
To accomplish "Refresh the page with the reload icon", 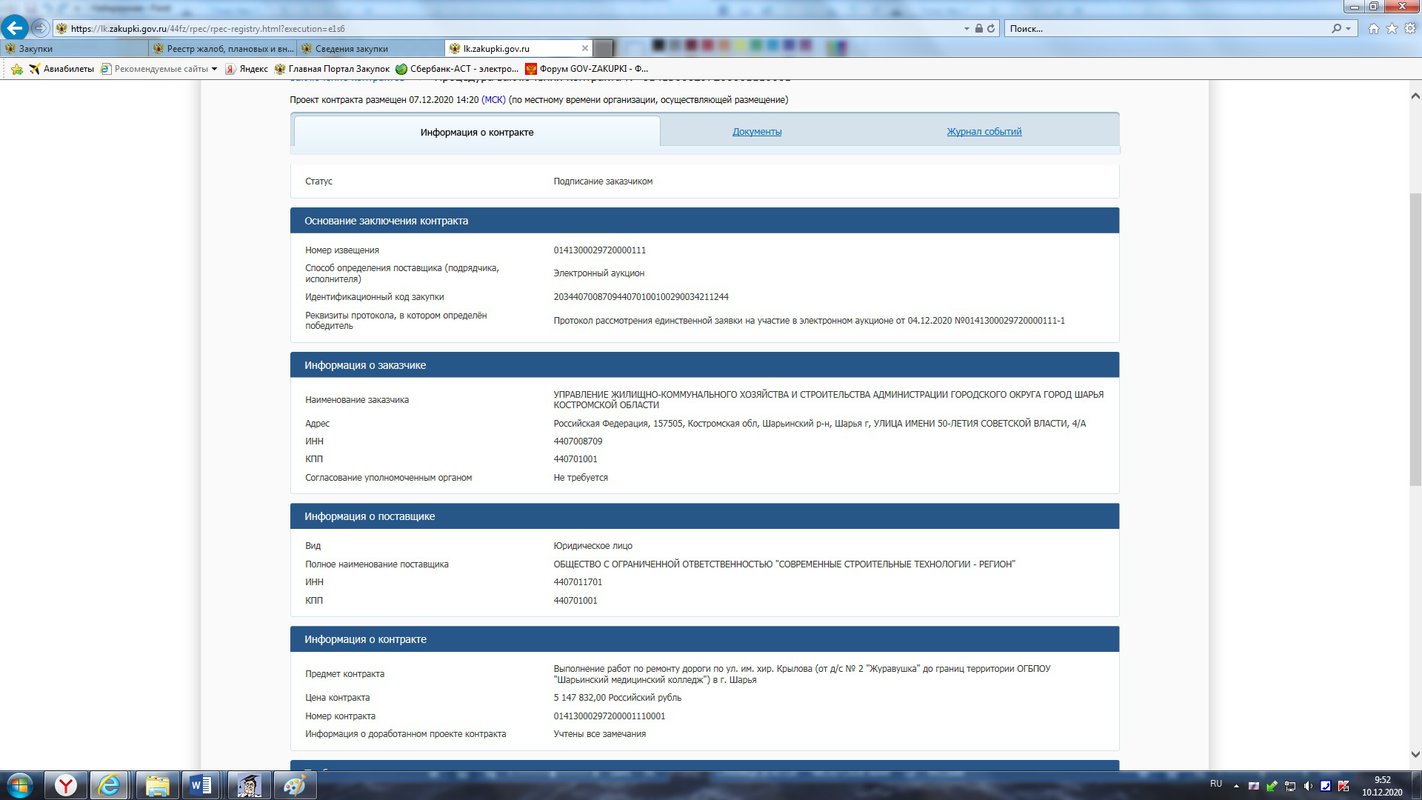I will click(991, 29).
